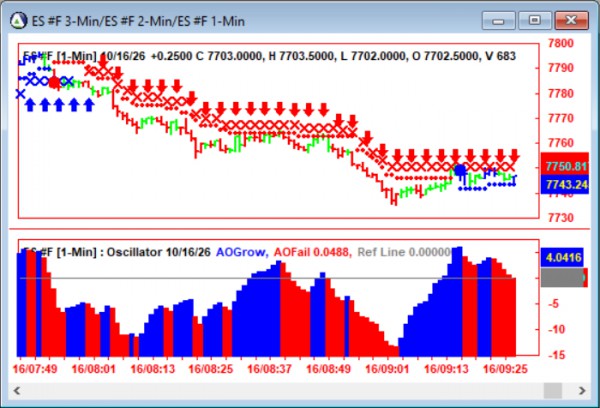
Task: Click the scrollbar right arrow
Action: pos(582,391)
